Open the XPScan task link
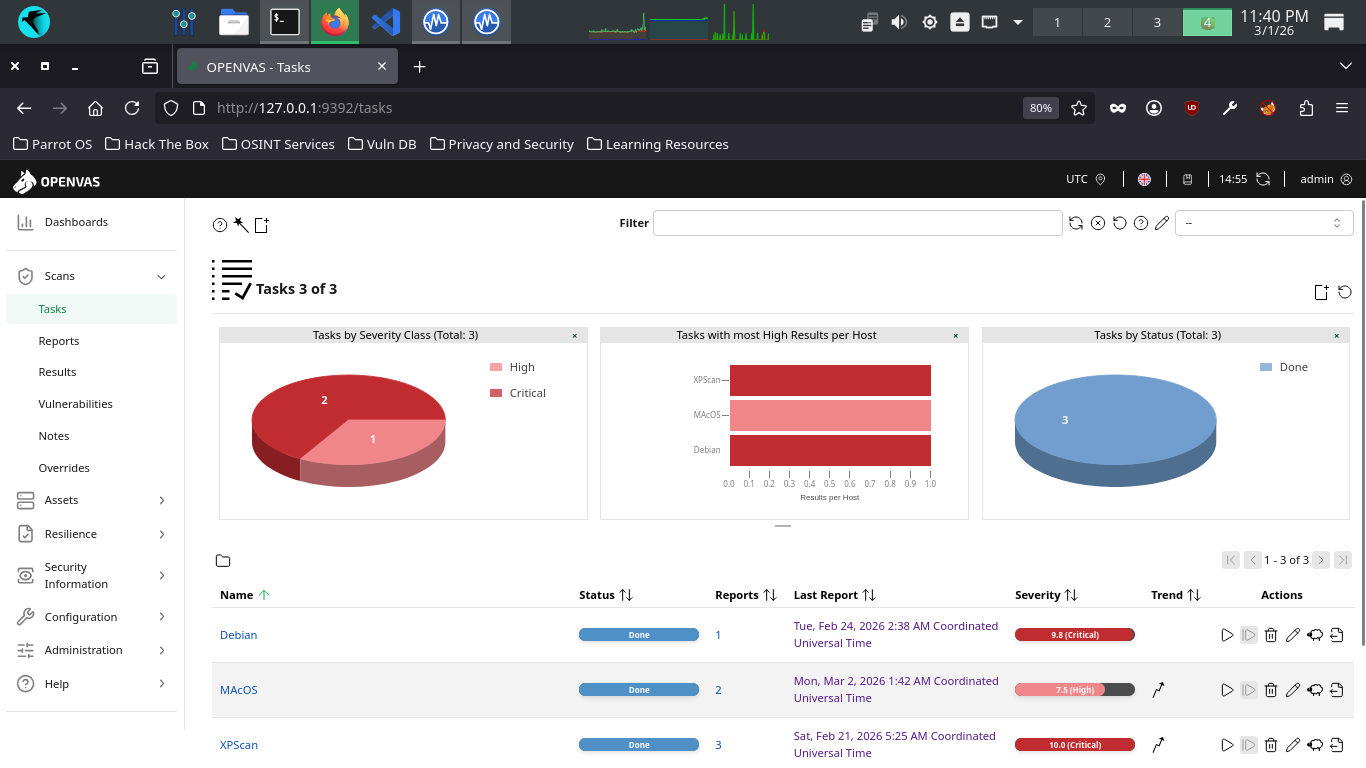Screen dimensions: 1366x768 [x=239, y=745]
